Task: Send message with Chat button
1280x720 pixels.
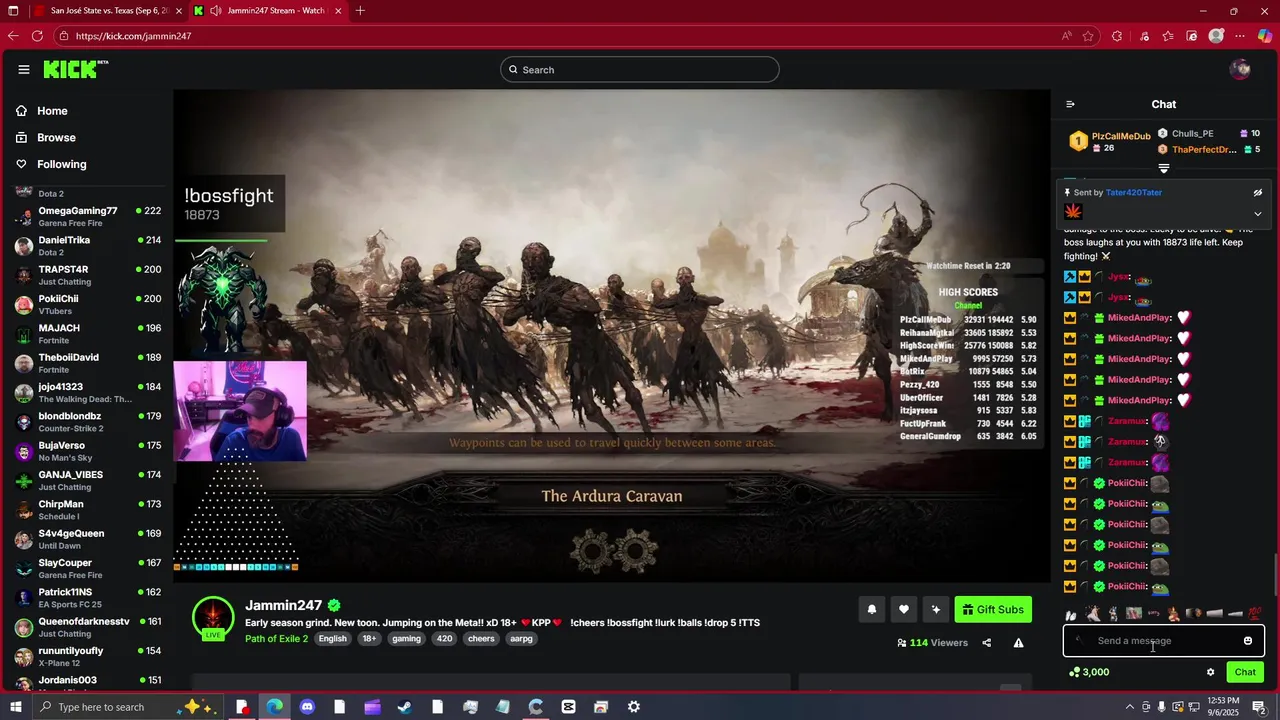Action: point(1245,672)
